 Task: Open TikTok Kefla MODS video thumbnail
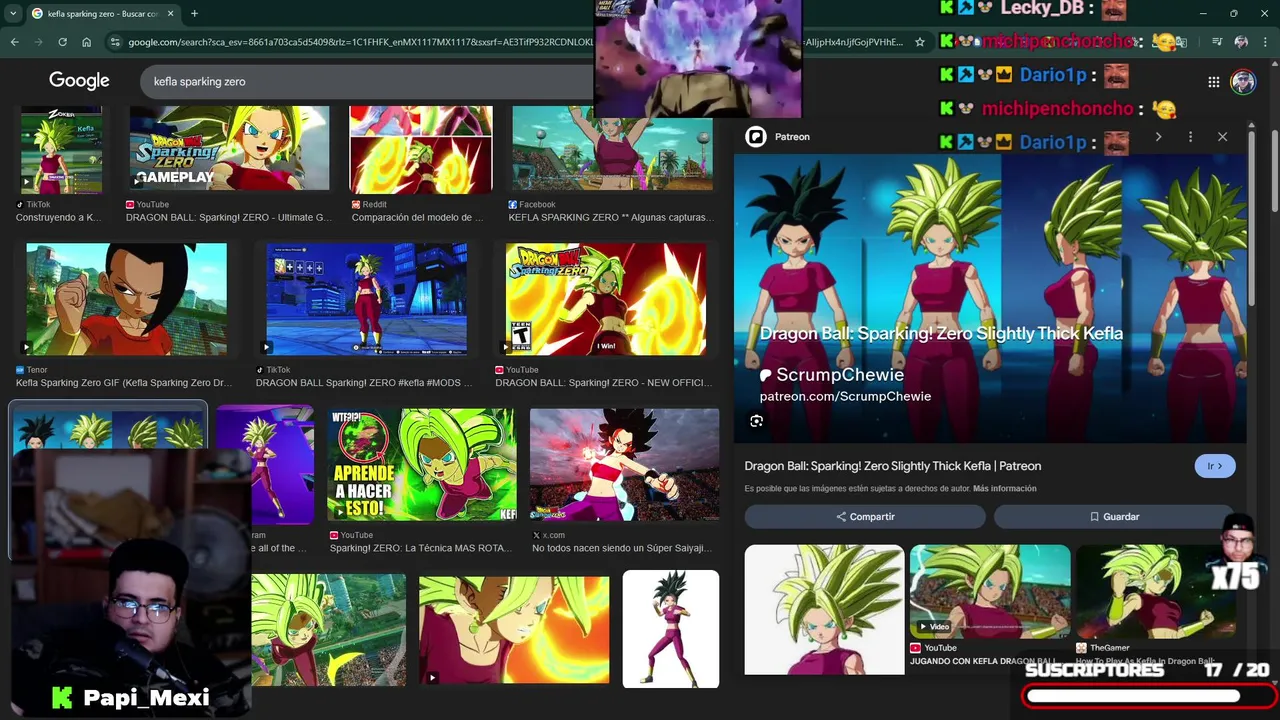[367, 299]
